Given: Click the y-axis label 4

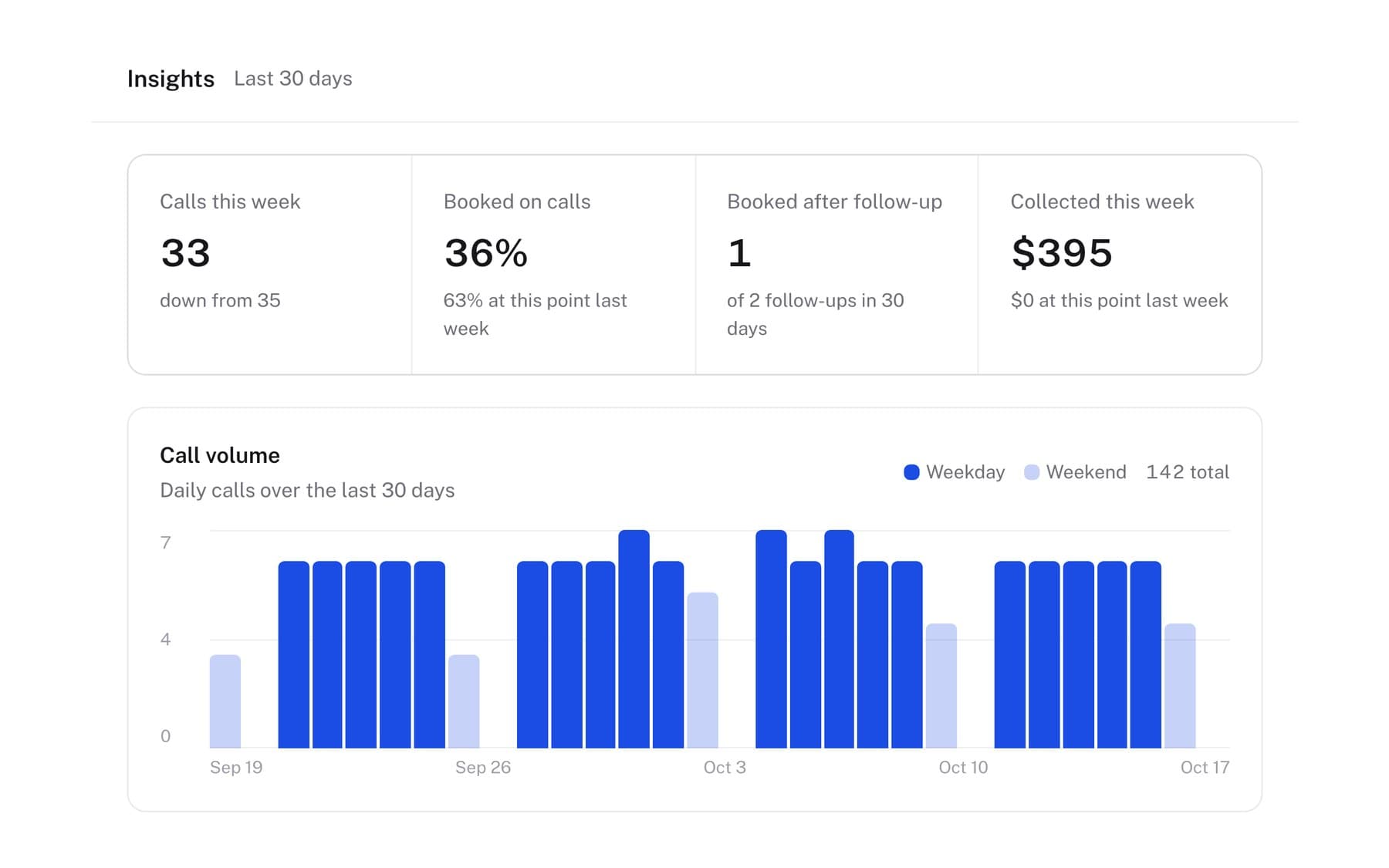Looking at the screenshot, I should tap(165, 639).
